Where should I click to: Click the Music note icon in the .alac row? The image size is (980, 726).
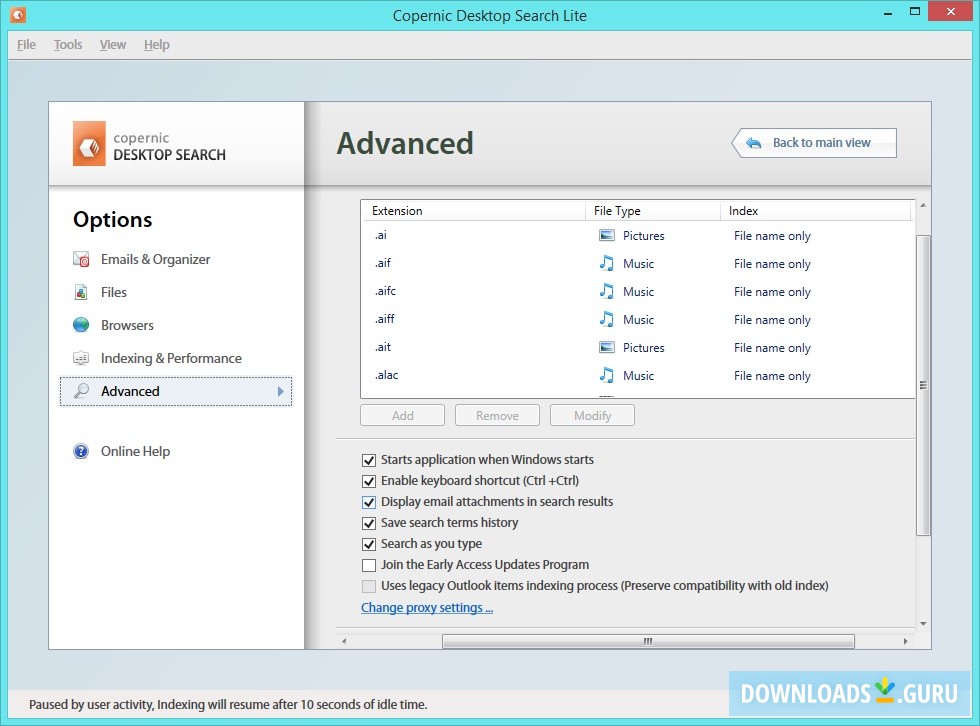point(606,375)
